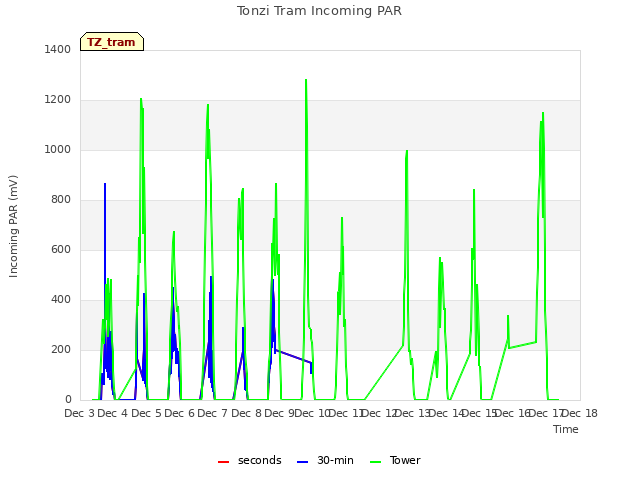
Task: Toggle the Tower series in legend
Action: [x=395, y=460]
